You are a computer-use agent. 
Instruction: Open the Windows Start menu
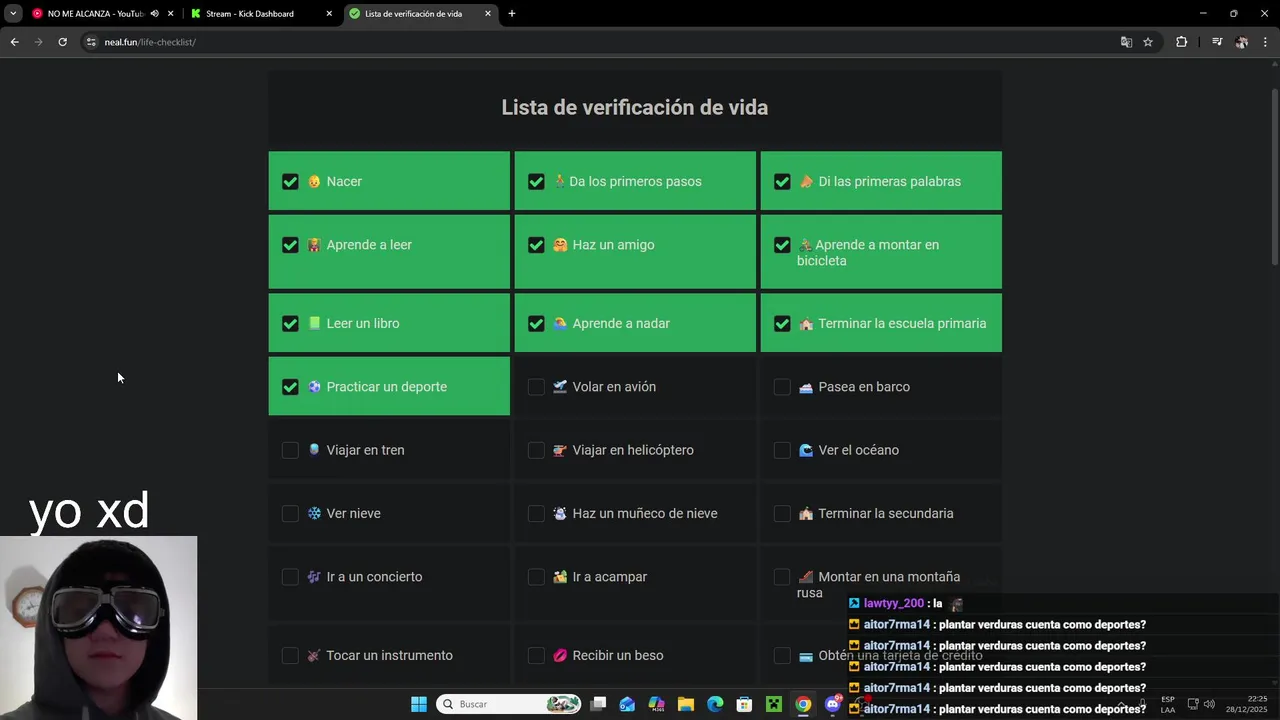[x=419, y=704]
